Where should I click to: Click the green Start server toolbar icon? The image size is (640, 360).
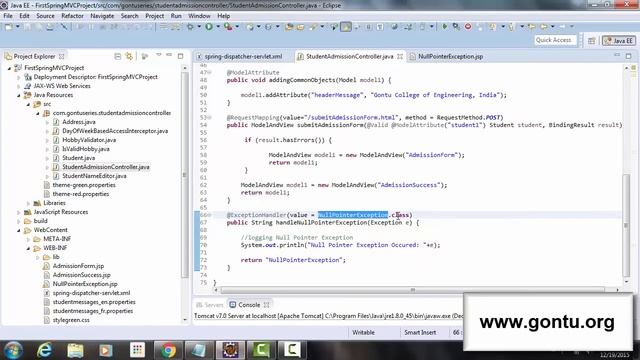pos(444,27)
